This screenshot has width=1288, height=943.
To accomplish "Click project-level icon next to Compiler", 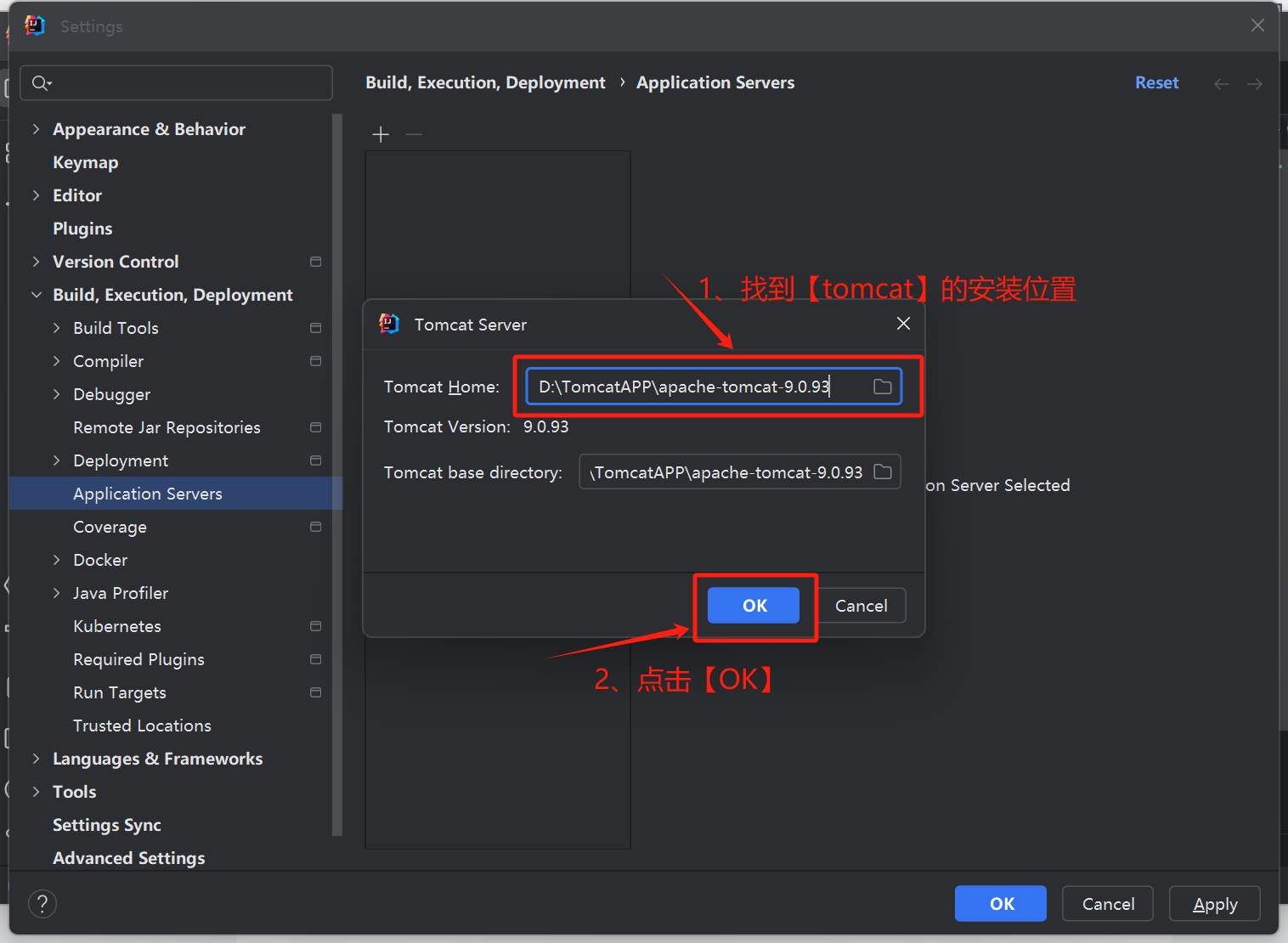I will [x=316, y=361].
